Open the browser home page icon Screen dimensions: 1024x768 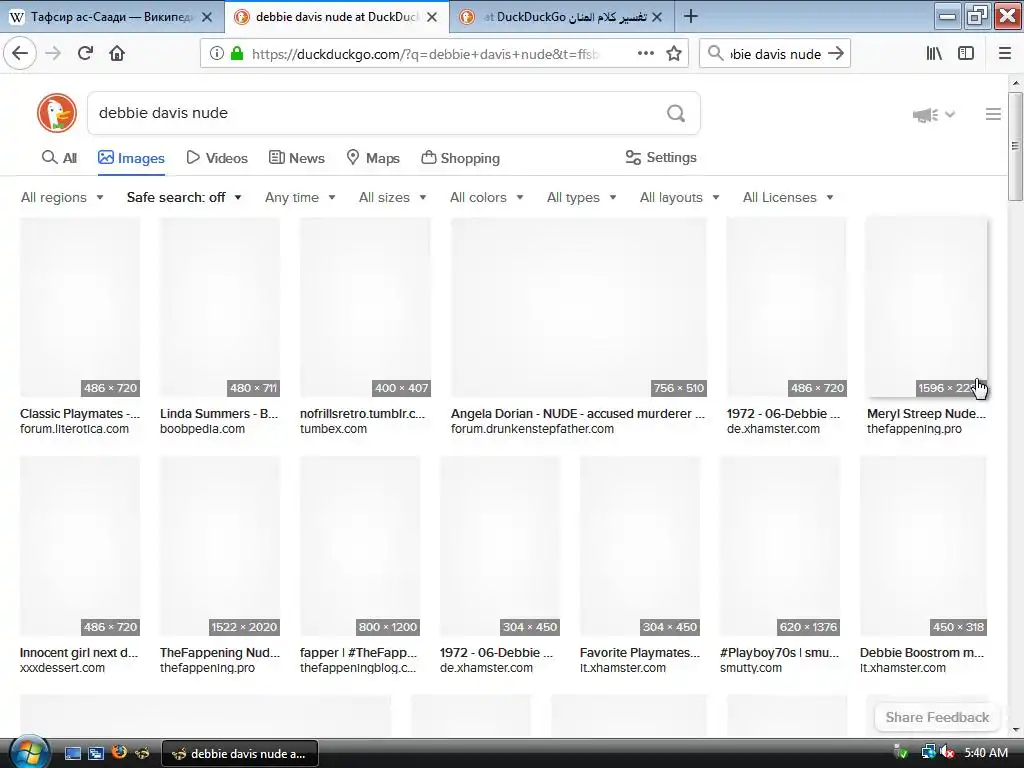(117, 54)
